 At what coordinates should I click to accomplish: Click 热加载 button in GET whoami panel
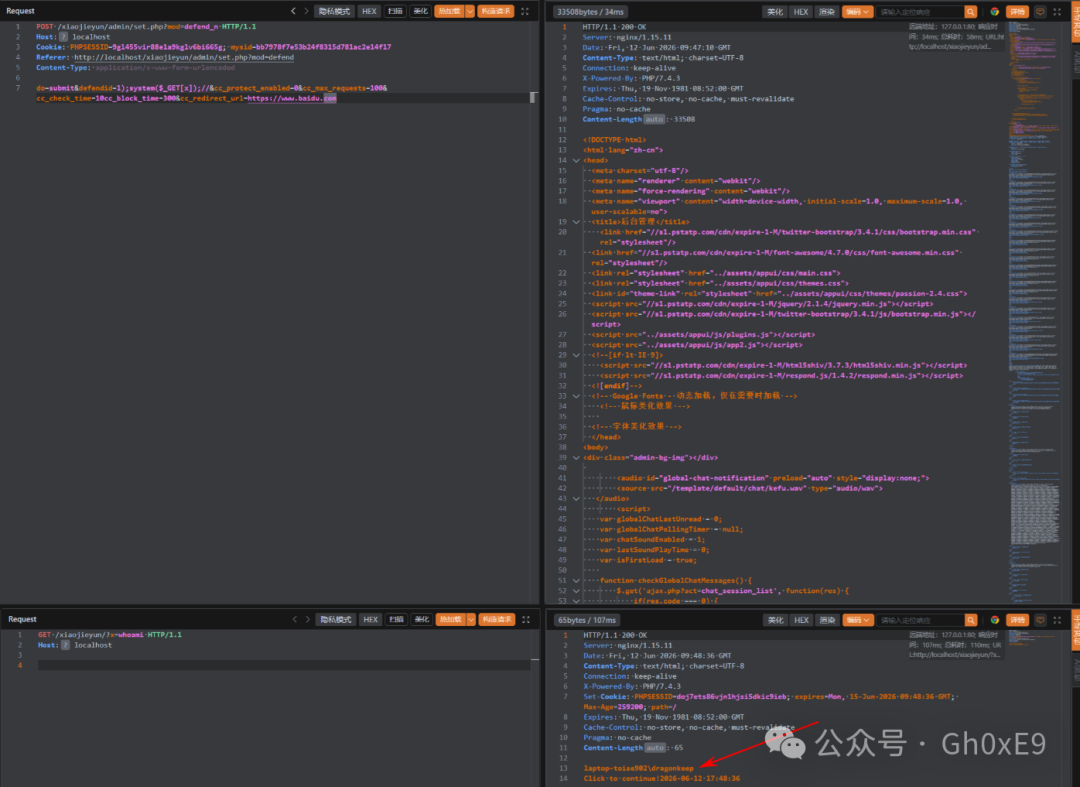pos(451,620)
